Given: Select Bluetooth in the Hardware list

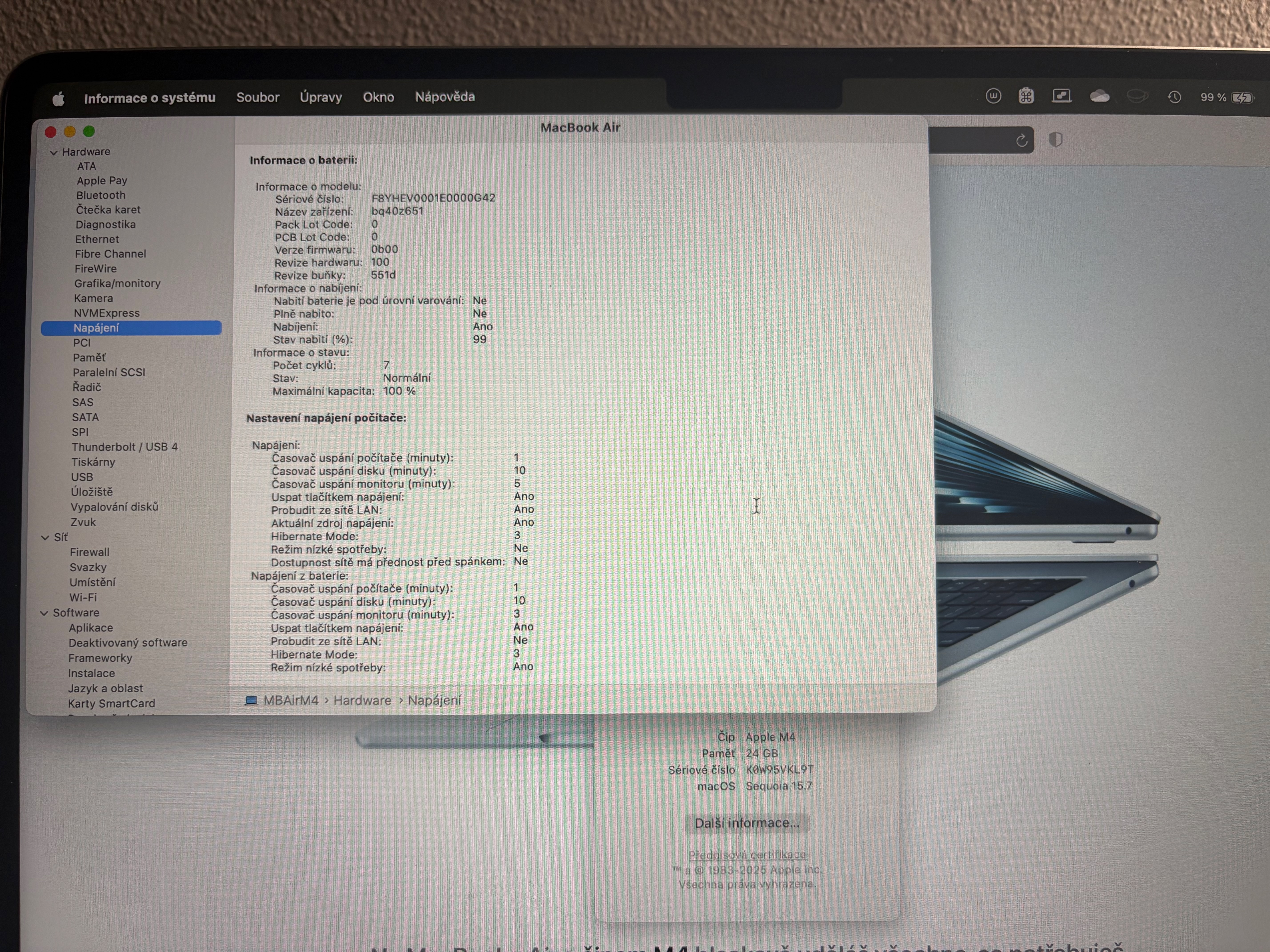Looking at the screenshot, I should (100, 195).
